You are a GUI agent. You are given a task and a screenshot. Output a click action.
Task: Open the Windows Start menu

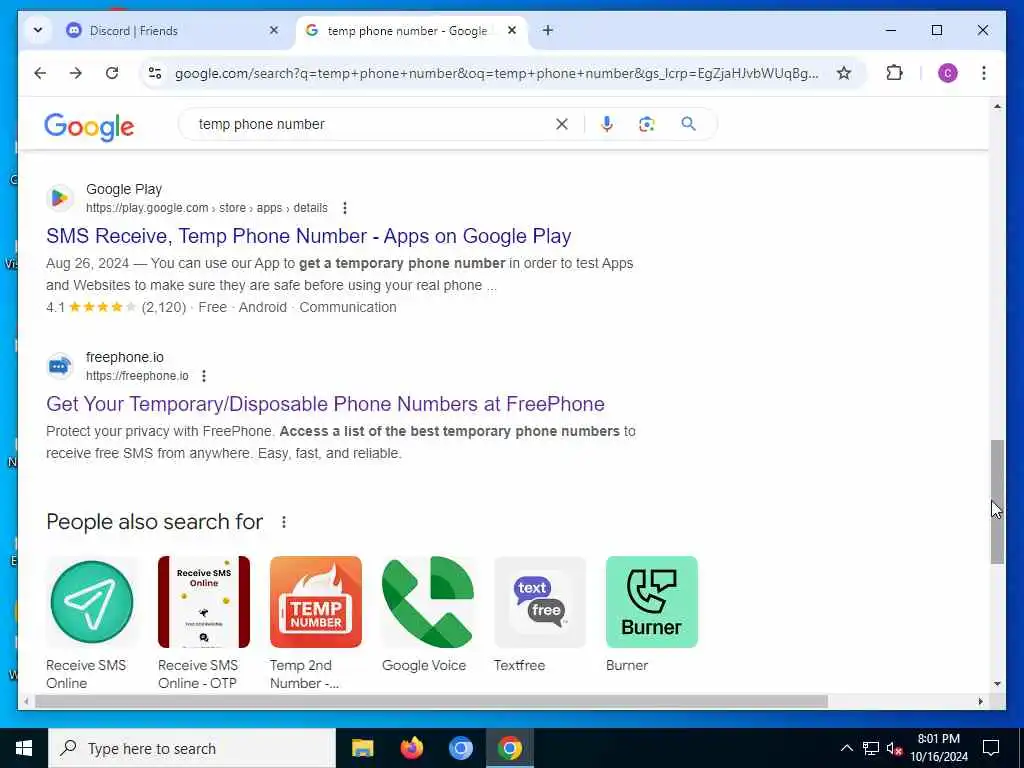click(x=24, y=748)
